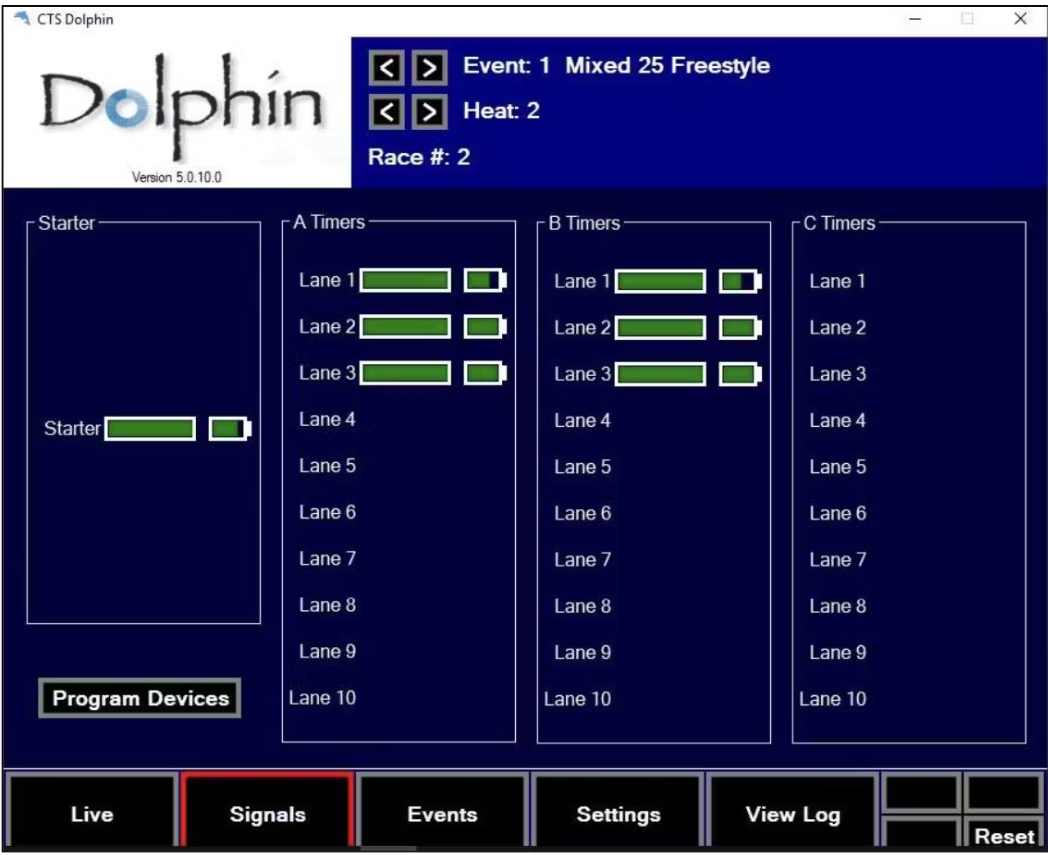This screenshot has width=1048, height=855.
Task: Click B Timers Lane 1 battery icon
Action: click(741, 281)
